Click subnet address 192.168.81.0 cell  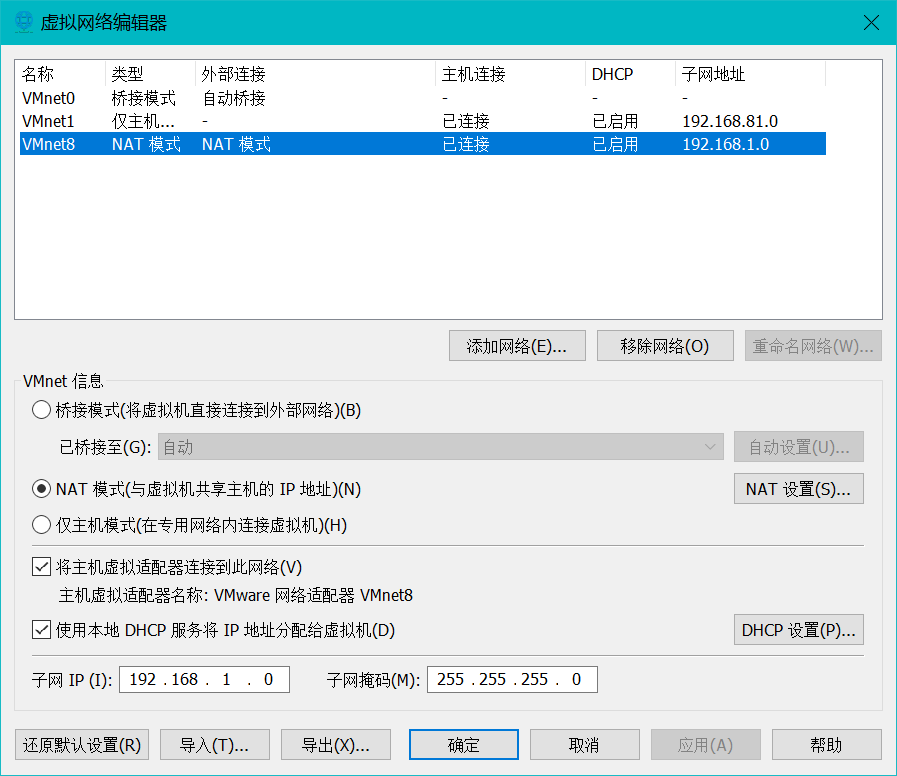[x=730, y=121]
